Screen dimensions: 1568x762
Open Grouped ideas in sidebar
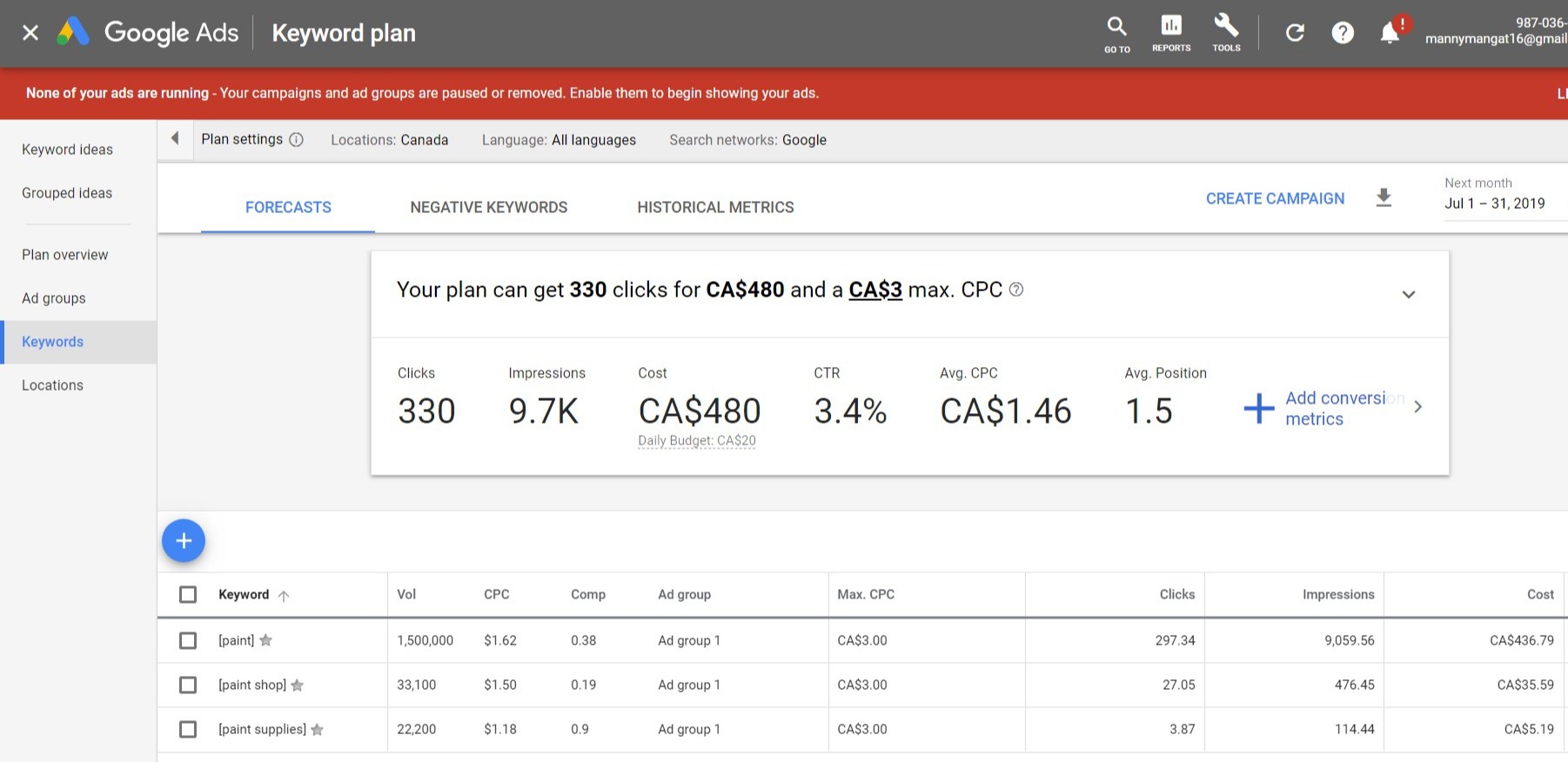67,193
